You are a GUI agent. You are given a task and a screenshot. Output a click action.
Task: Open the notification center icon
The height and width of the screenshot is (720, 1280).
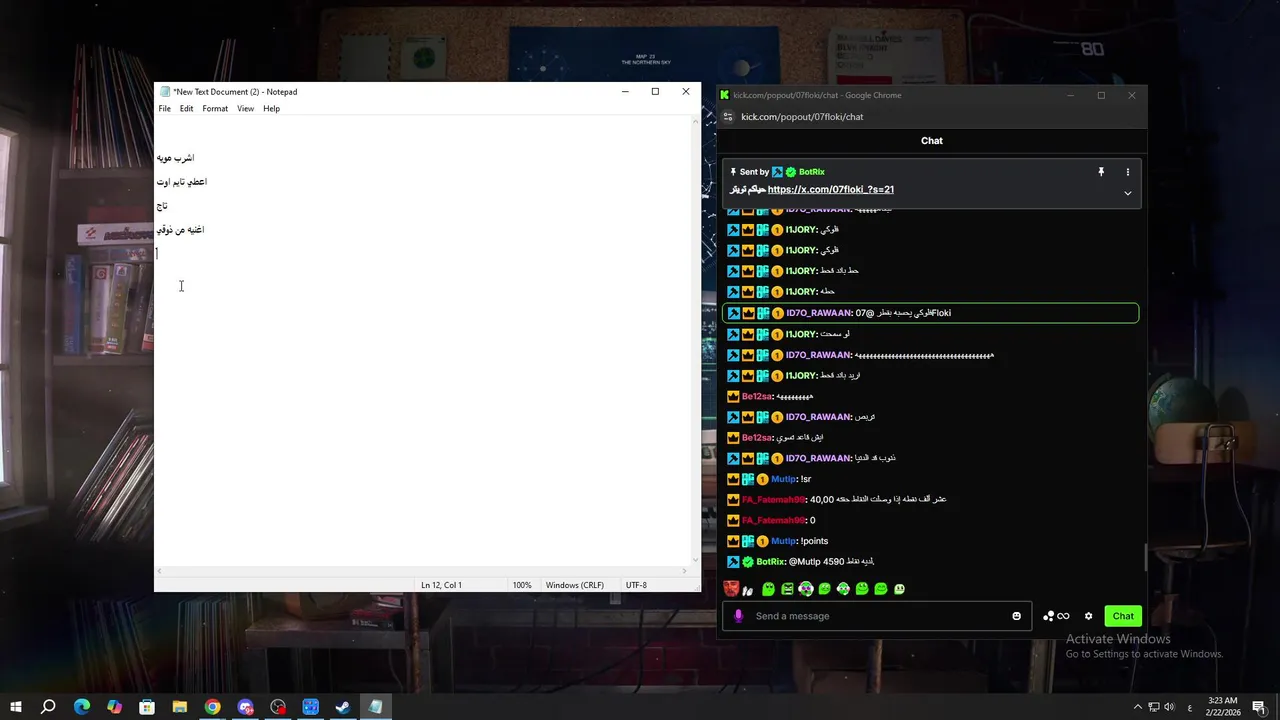1260,707
